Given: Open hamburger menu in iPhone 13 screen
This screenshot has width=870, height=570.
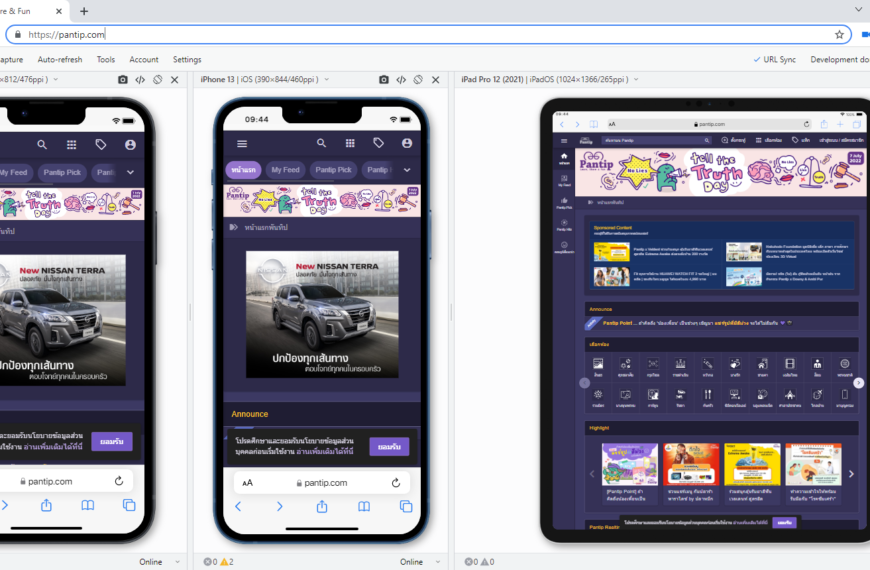Looking at the screenshot, I should [242, 143].
